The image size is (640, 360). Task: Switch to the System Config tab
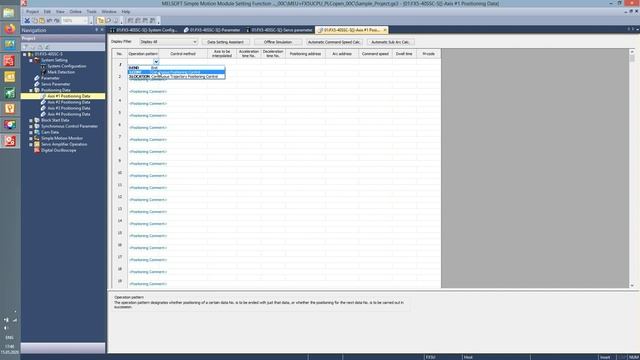(x=143, y=30)
